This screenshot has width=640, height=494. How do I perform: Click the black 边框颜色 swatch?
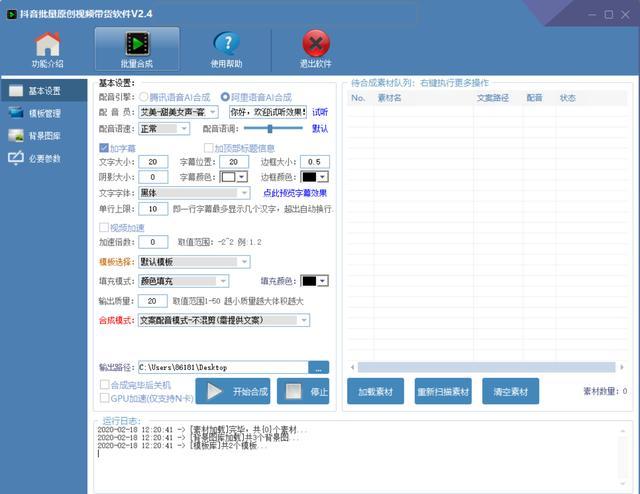309,177
